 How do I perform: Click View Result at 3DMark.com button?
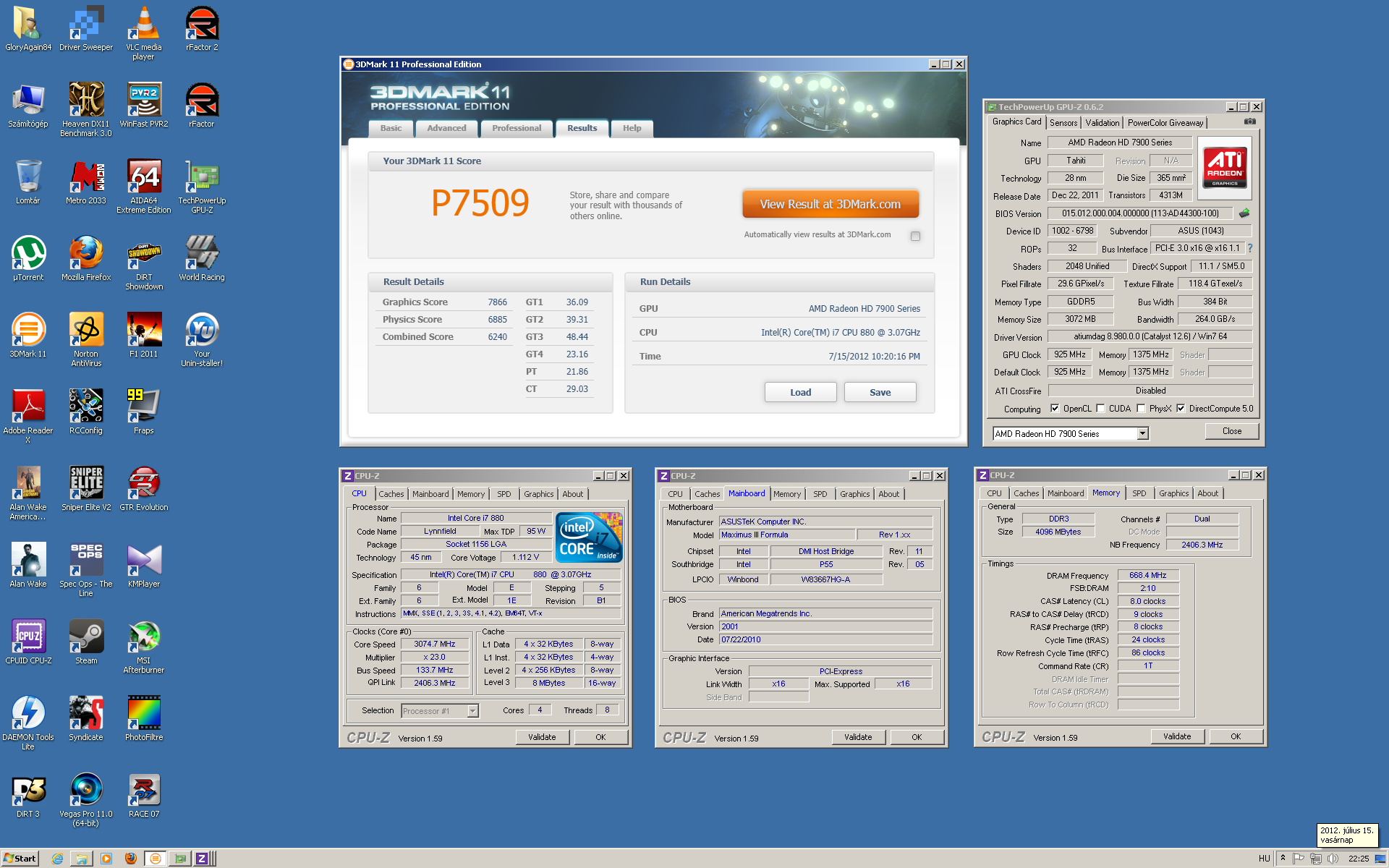pyautogui.click(x=830, y=205)
